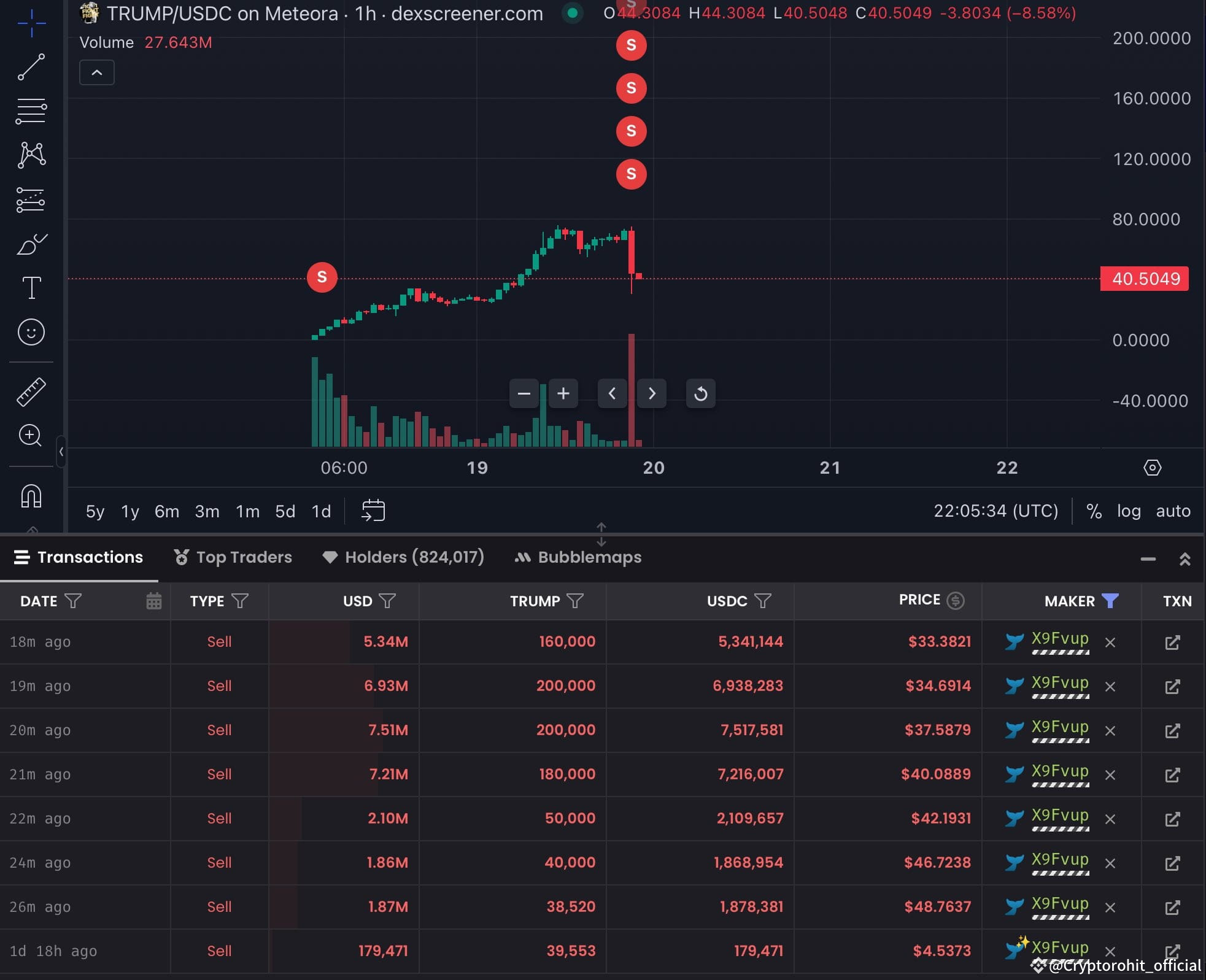The width and height of the screenshot is (1206, 980).
Task: Open the TYPE column filter
Action: pyautogui.click(x=240, y=601)
